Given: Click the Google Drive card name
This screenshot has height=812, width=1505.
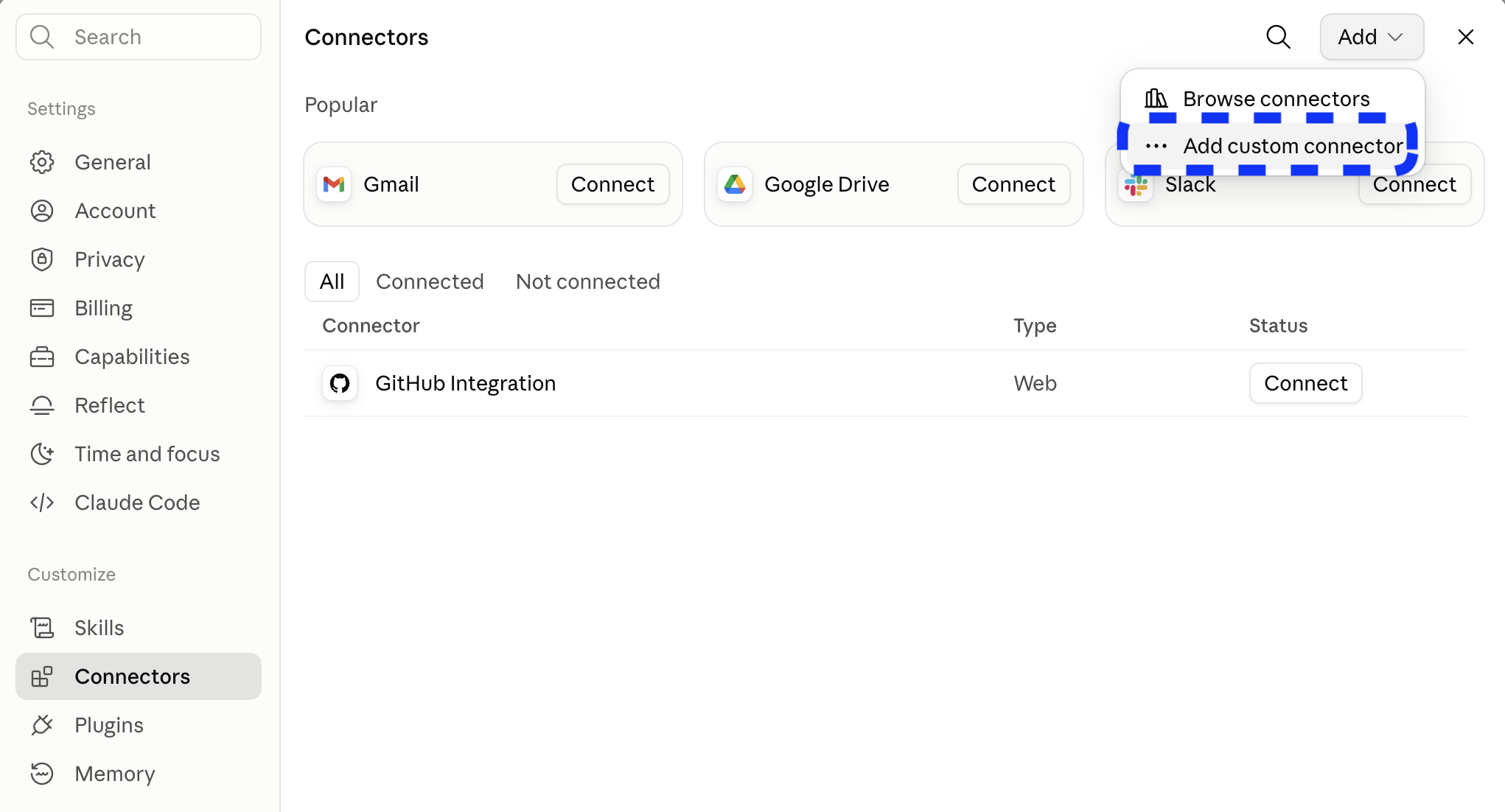Looking at the screenshot, I should [827, 184].
